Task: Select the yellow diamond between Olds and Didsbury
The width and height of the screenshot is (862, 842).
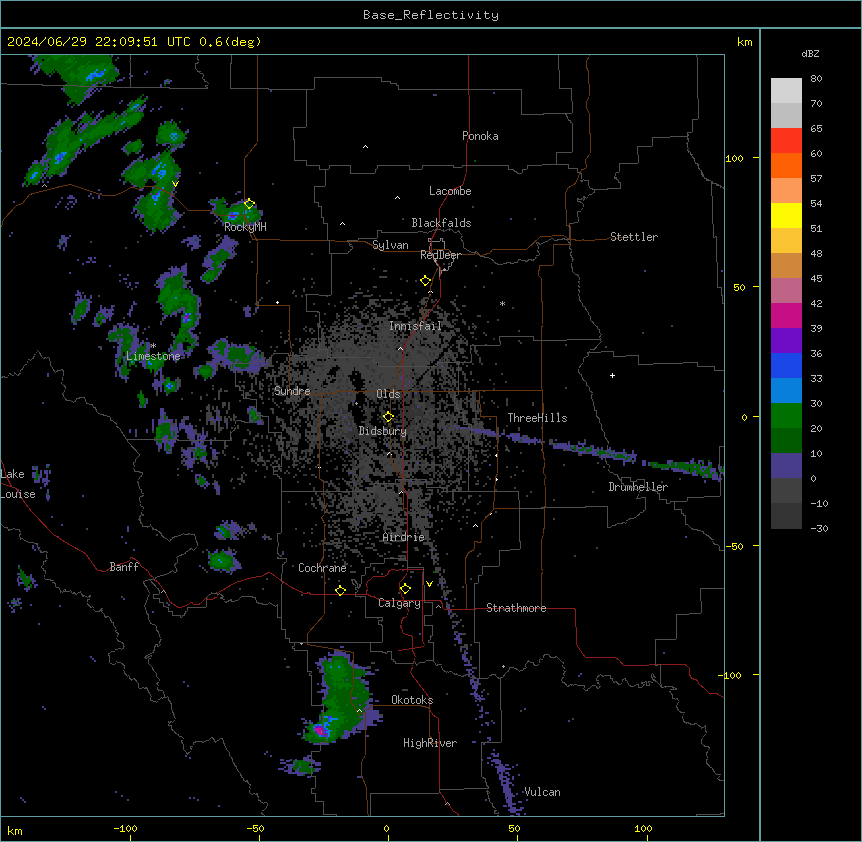Action: 388,417
